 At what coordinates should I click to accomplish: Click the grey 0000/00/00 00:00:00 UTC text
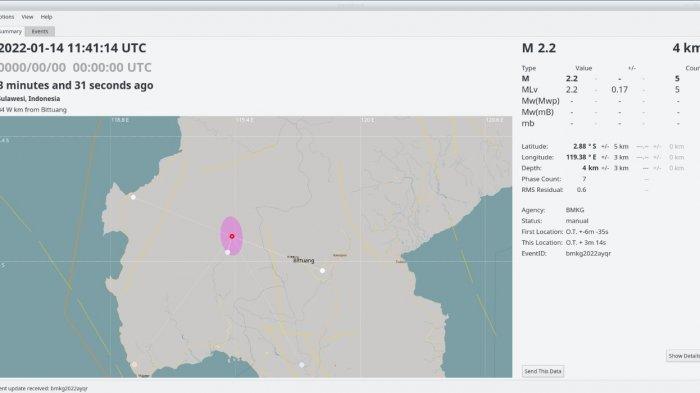pos(75,67)
